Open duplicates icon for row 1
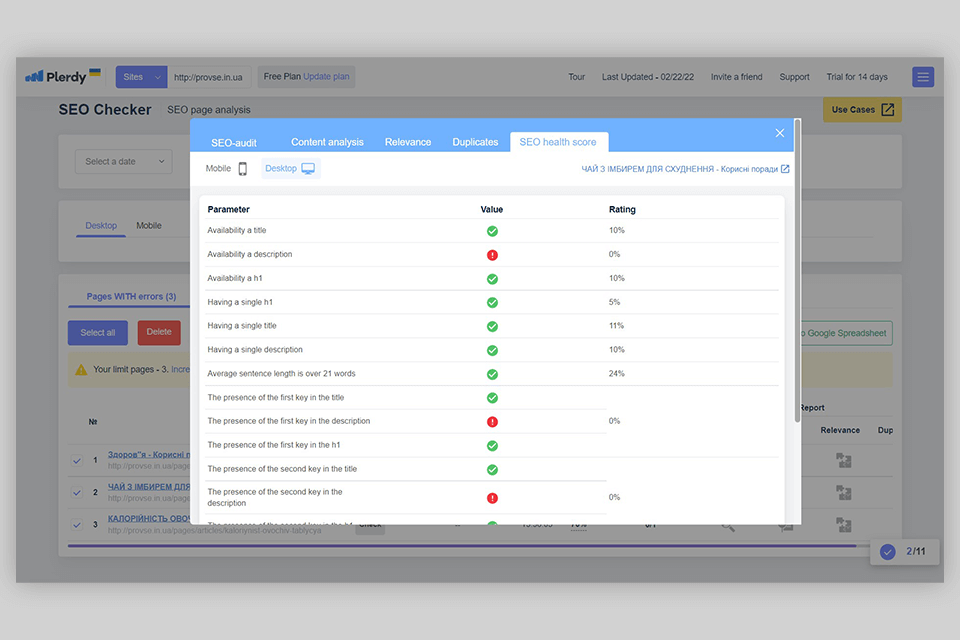This screenshot has width=960, height=640. point(844,461)
